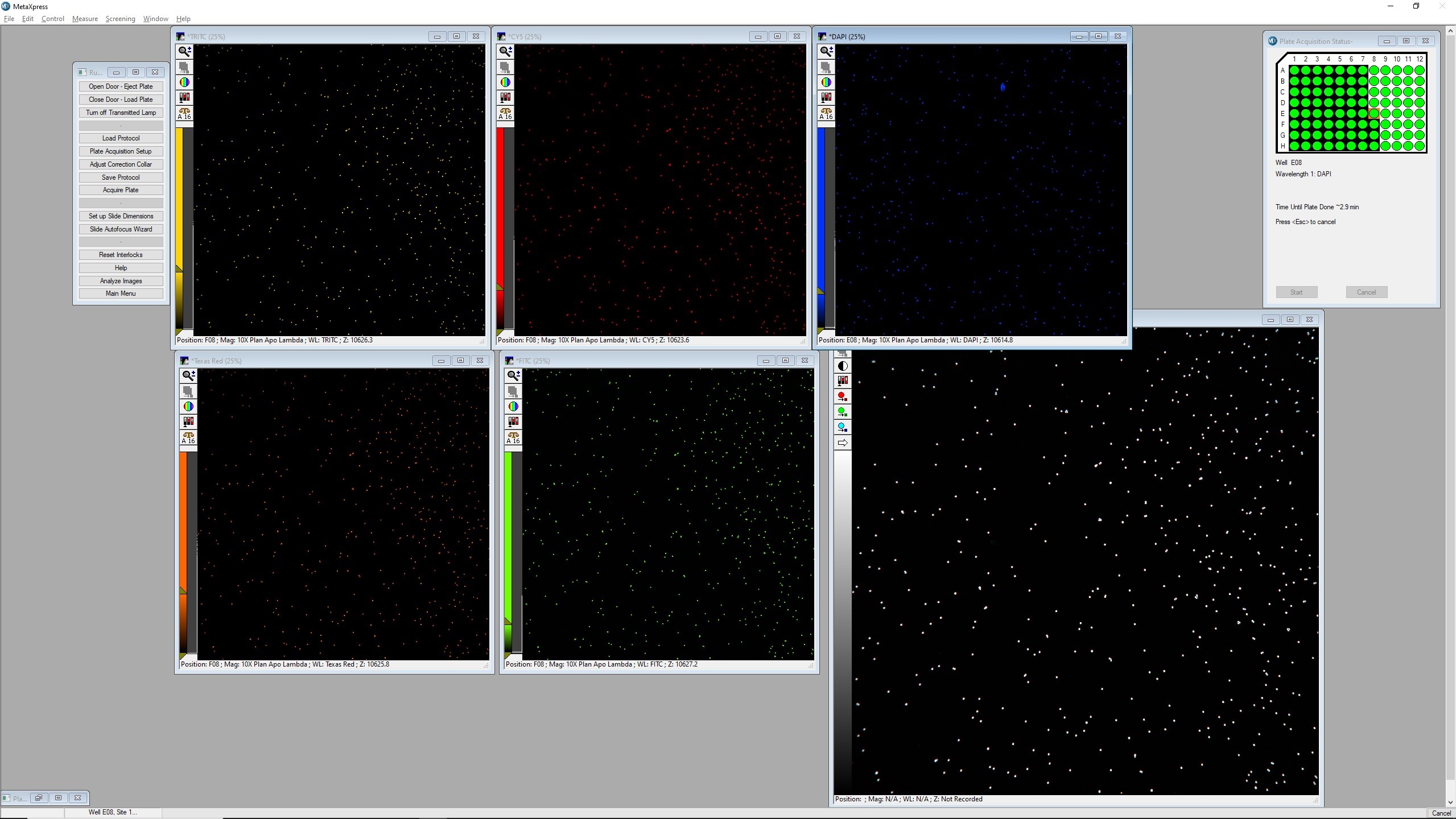1456x819 pixels.
Task: Click green channel arrow icon in composite window
Action: tap(843, 412)
